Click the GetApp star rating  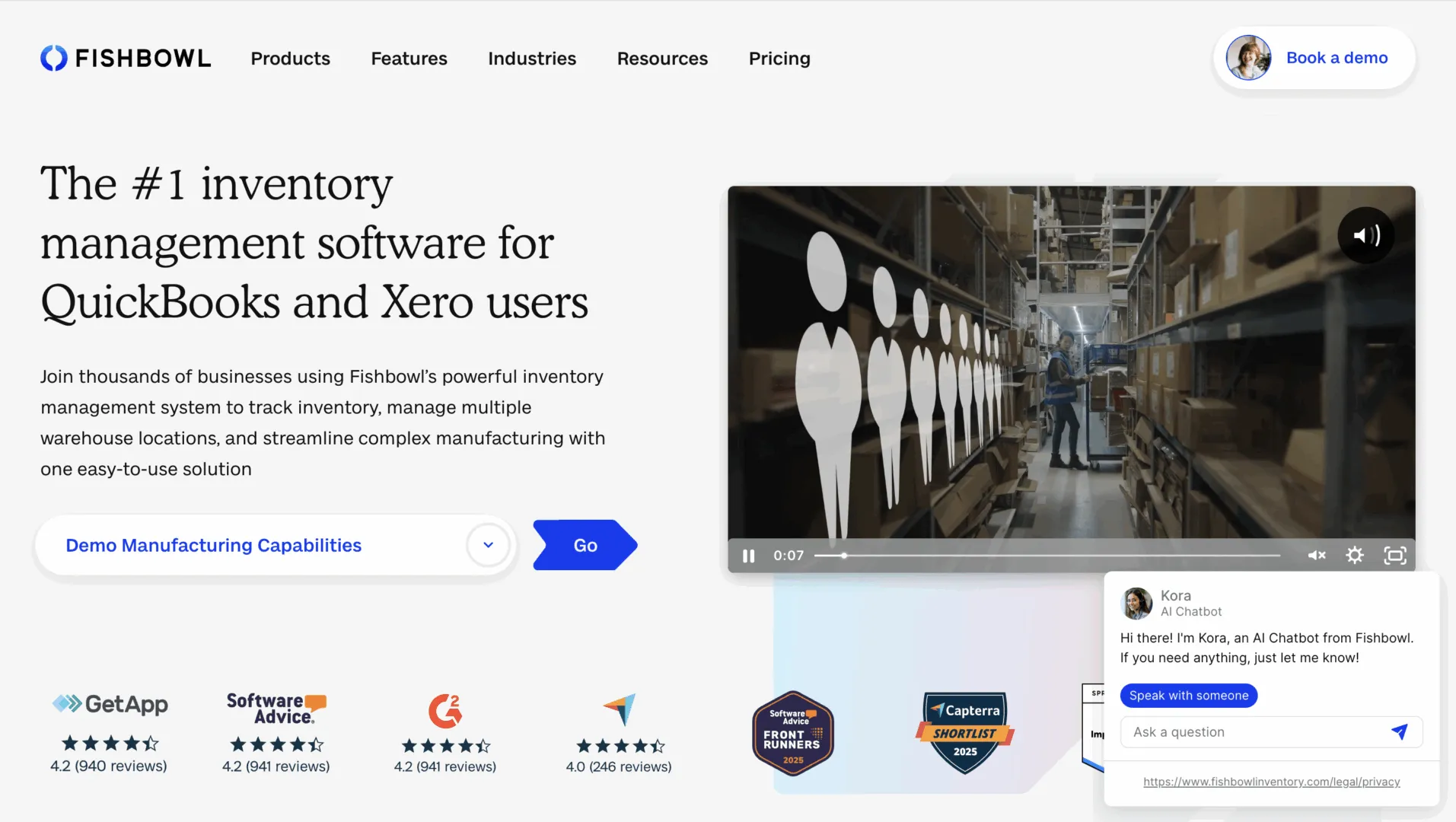click(110, 743)
